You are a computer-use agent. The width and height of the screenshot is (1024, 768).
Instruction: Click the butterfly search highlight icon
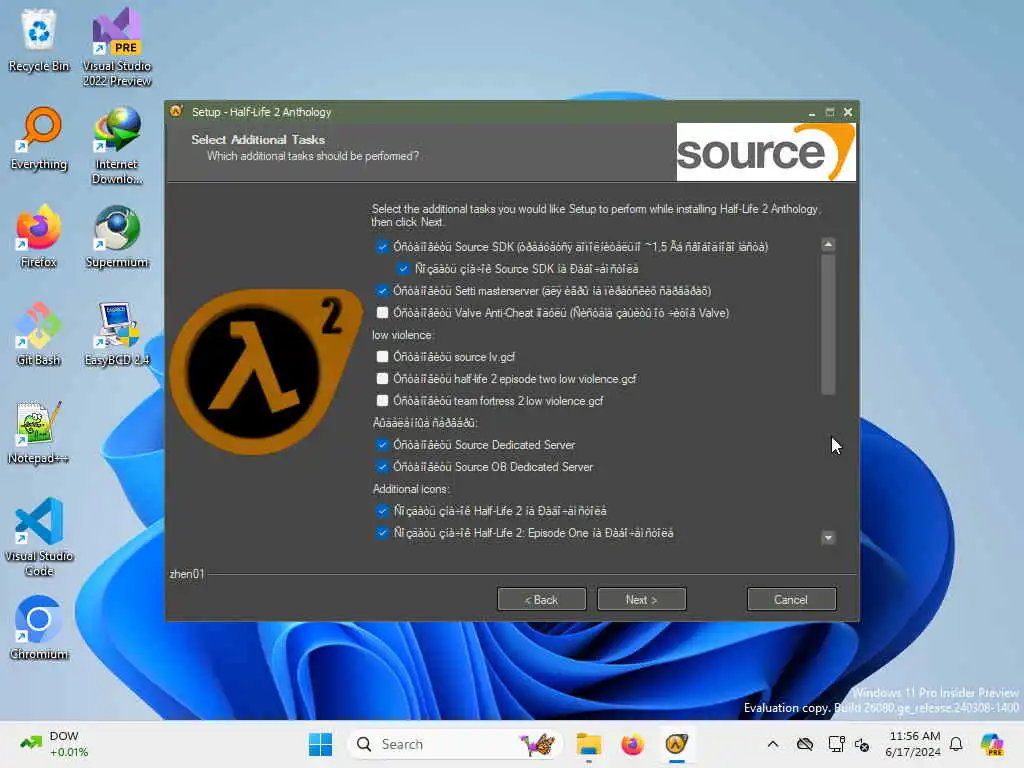pos(537,744)
